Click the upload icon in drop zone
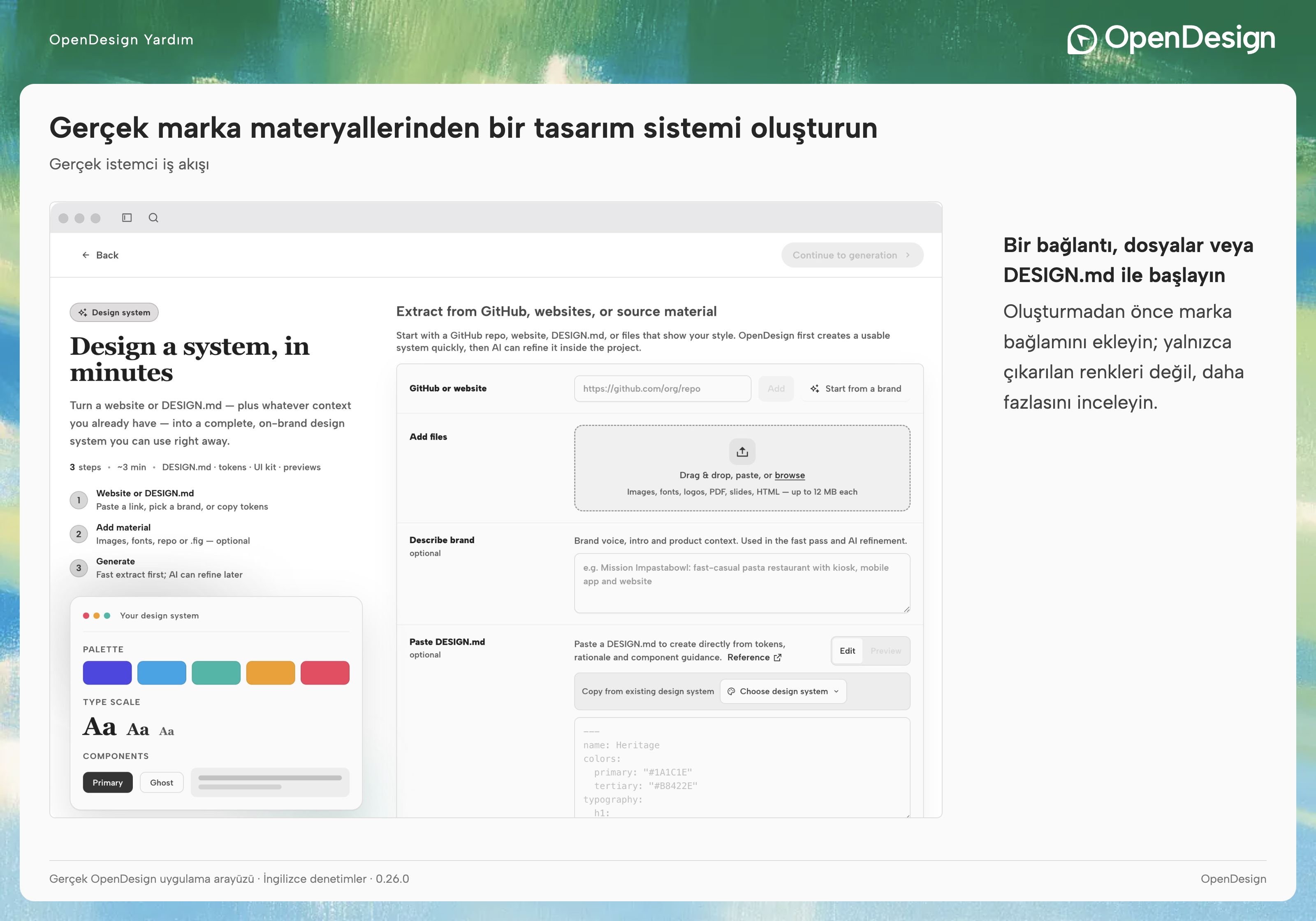Viewport: 1316px width, 921px height. pyautogui.click(x=741, y=451)
